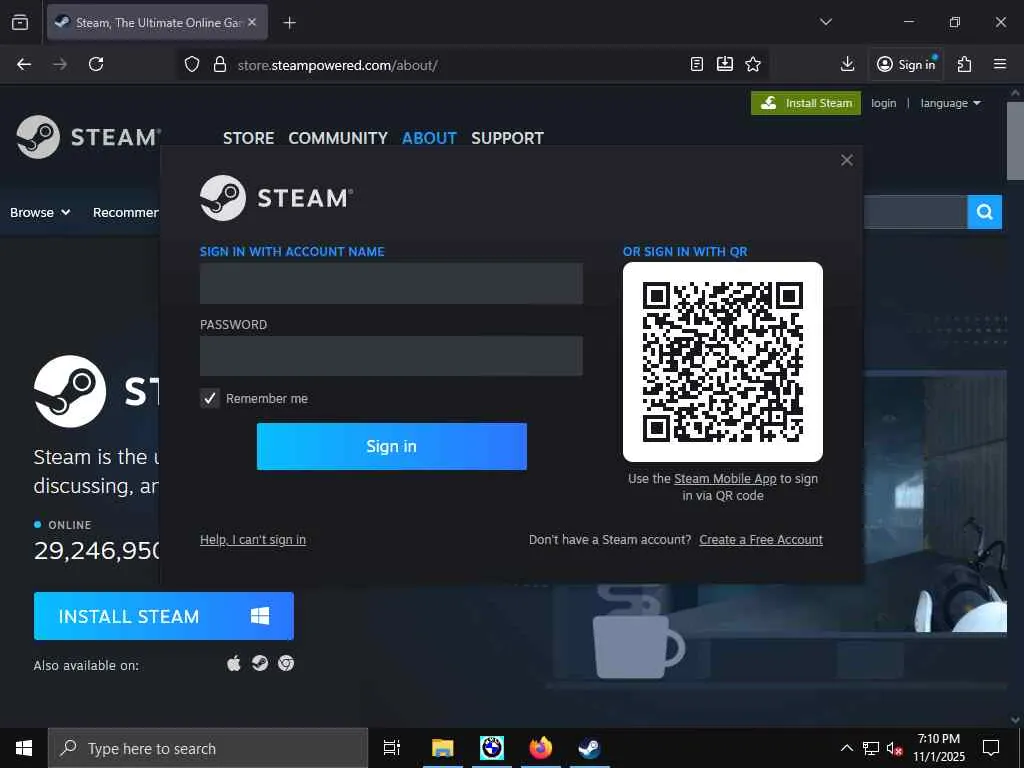Show hidden system tray icons
The width and height of the screenshot is (1024, 768).
tap(846, 748)
